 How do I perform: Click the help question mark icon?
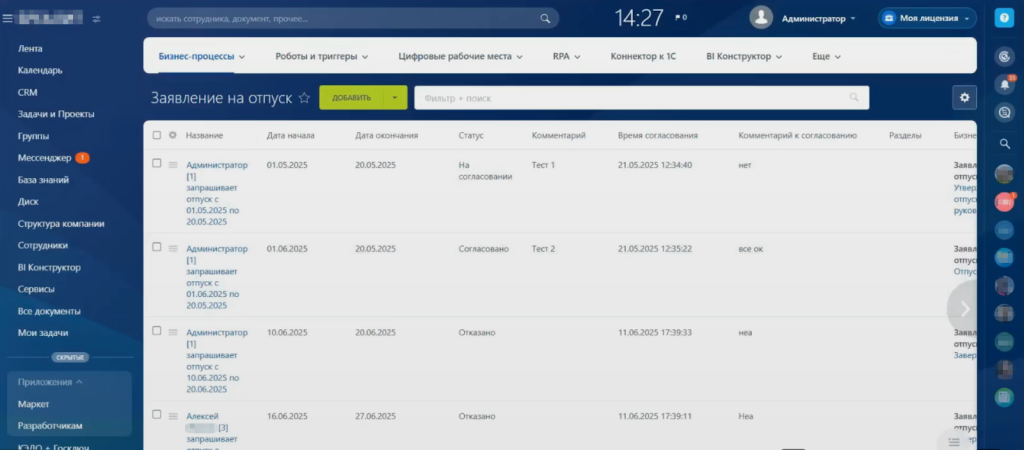tap(1004, 18)
